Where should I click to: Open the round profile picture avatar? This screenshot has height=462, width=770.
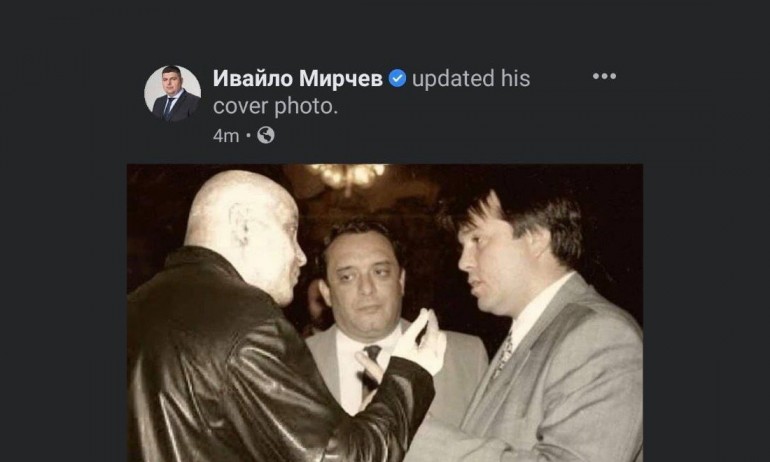point(172,93)
